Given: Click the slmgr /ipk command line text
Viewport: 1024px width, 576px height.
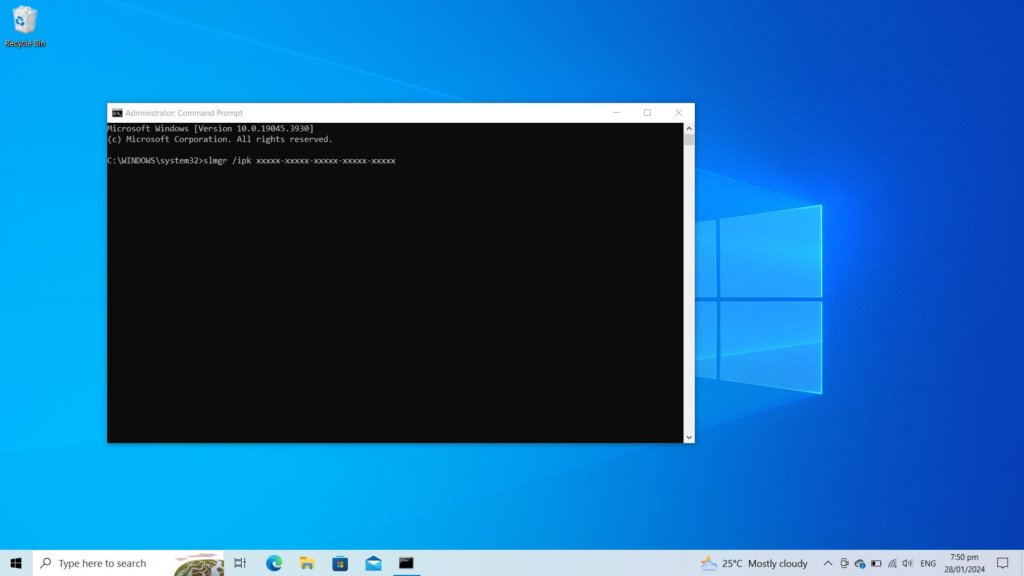Looking at the screenshot, I should coord(299,161).
